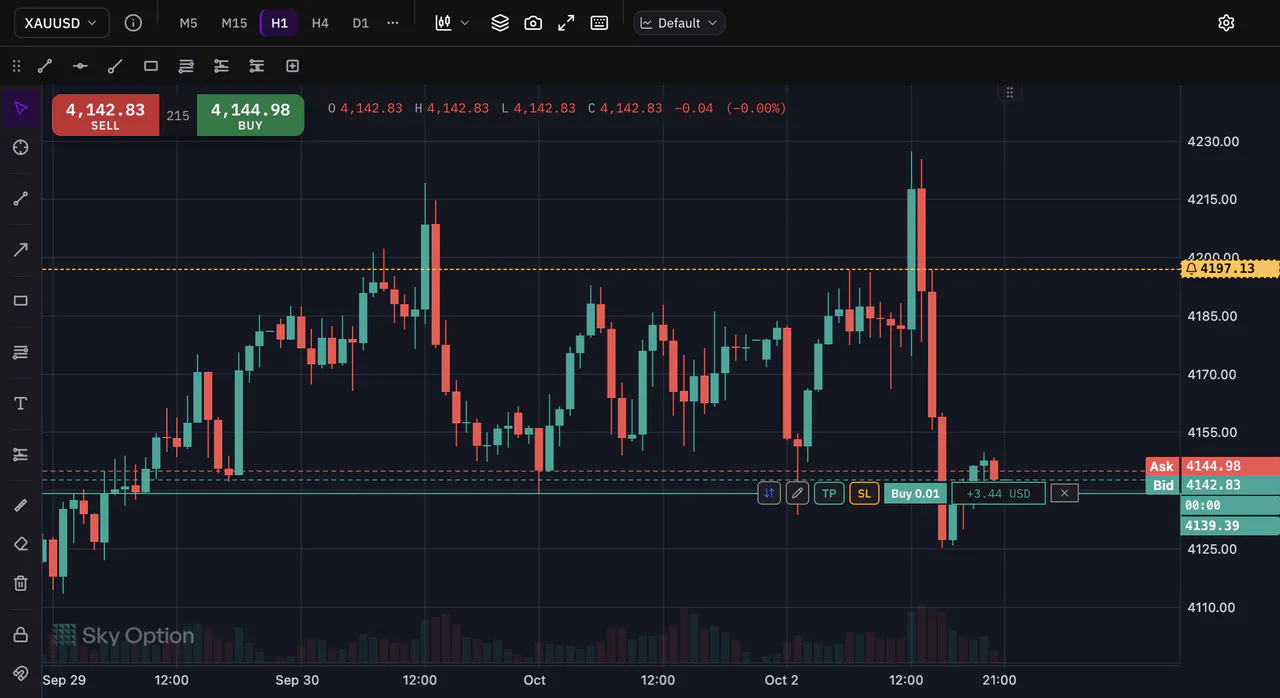Screen dimensions: 1280x698
Task: Click the 00:00 countdown label on price axis
Action: click(x=1230, y=505)
